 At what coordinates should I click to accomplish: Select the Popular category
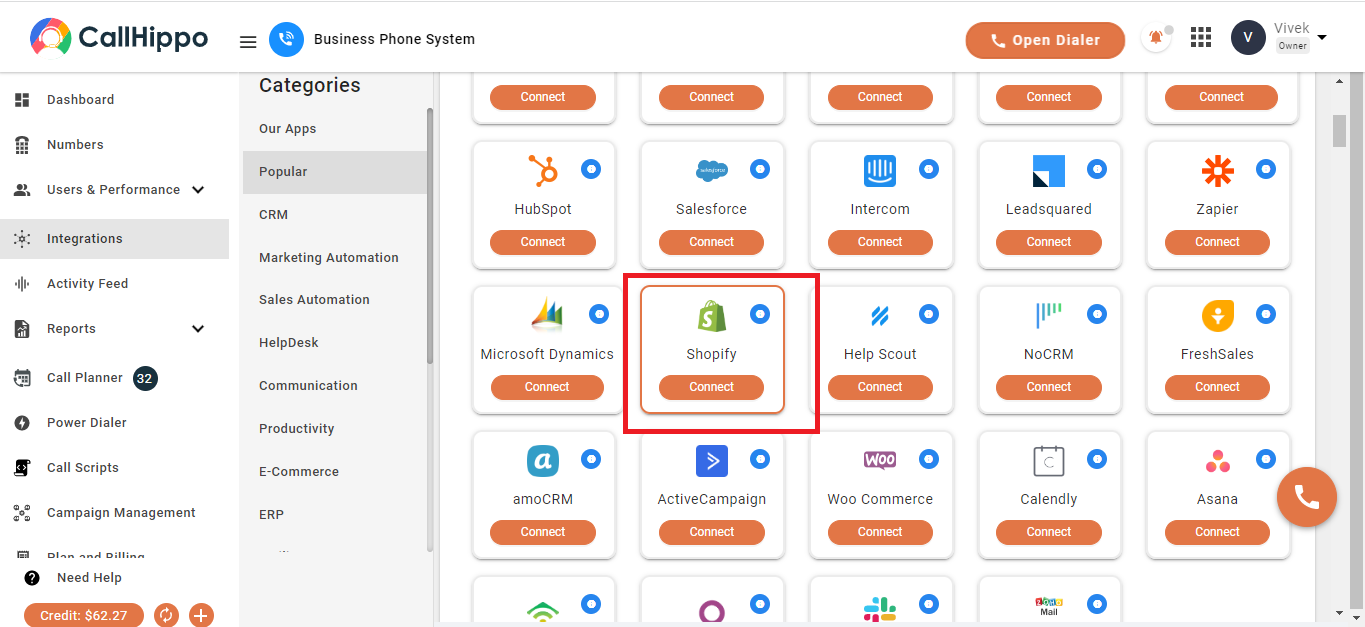click(334, 172)
